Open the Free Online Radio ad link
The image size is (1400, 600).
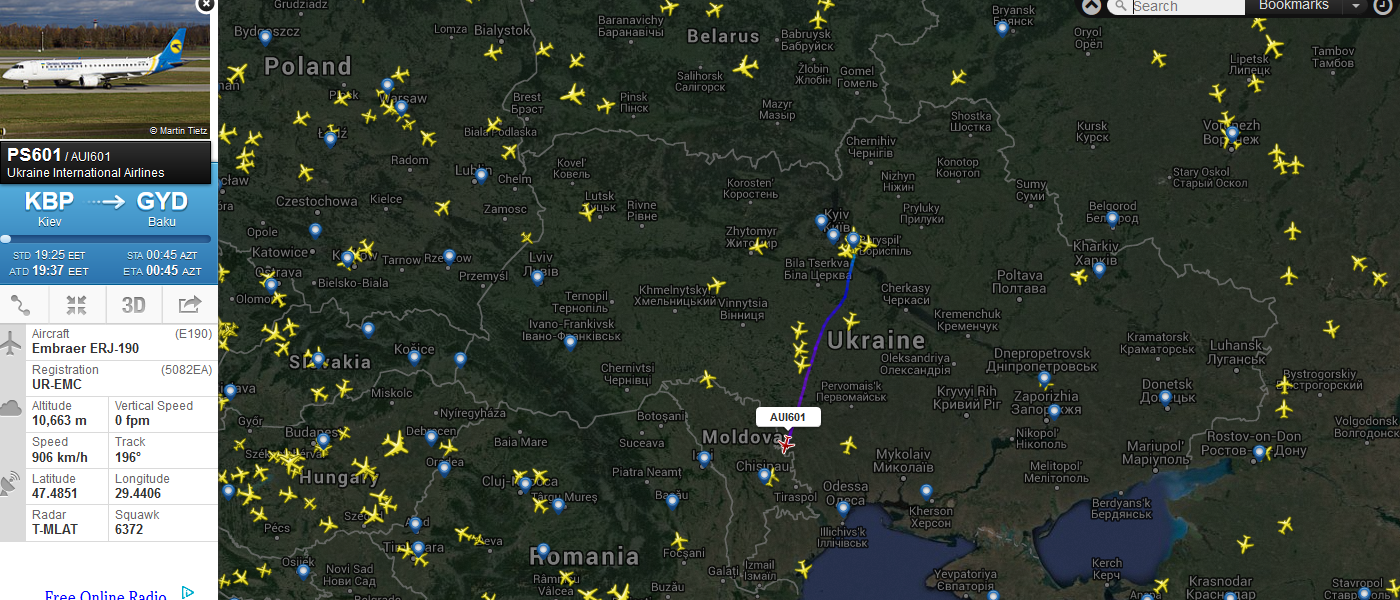106,595
